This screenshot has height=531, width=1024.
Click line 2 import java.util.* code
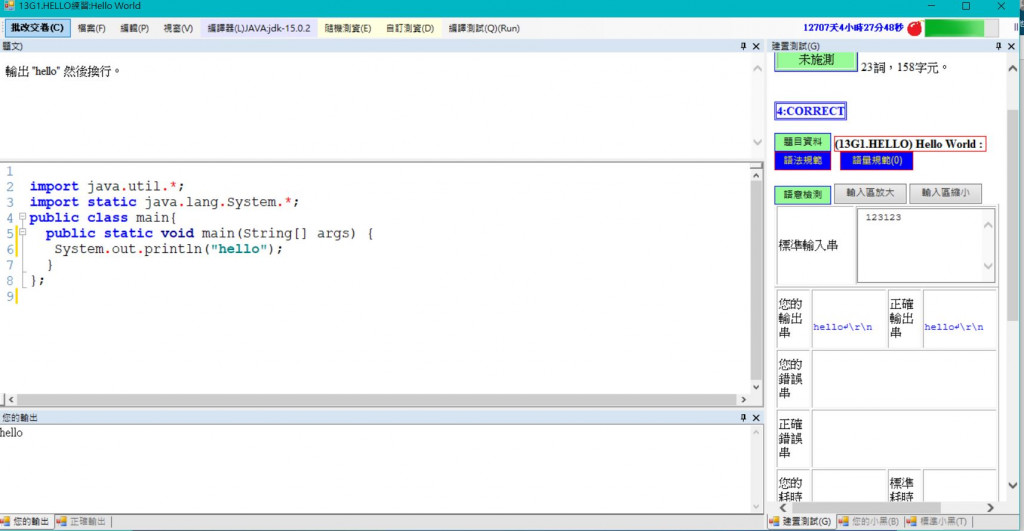click(107, 186)
